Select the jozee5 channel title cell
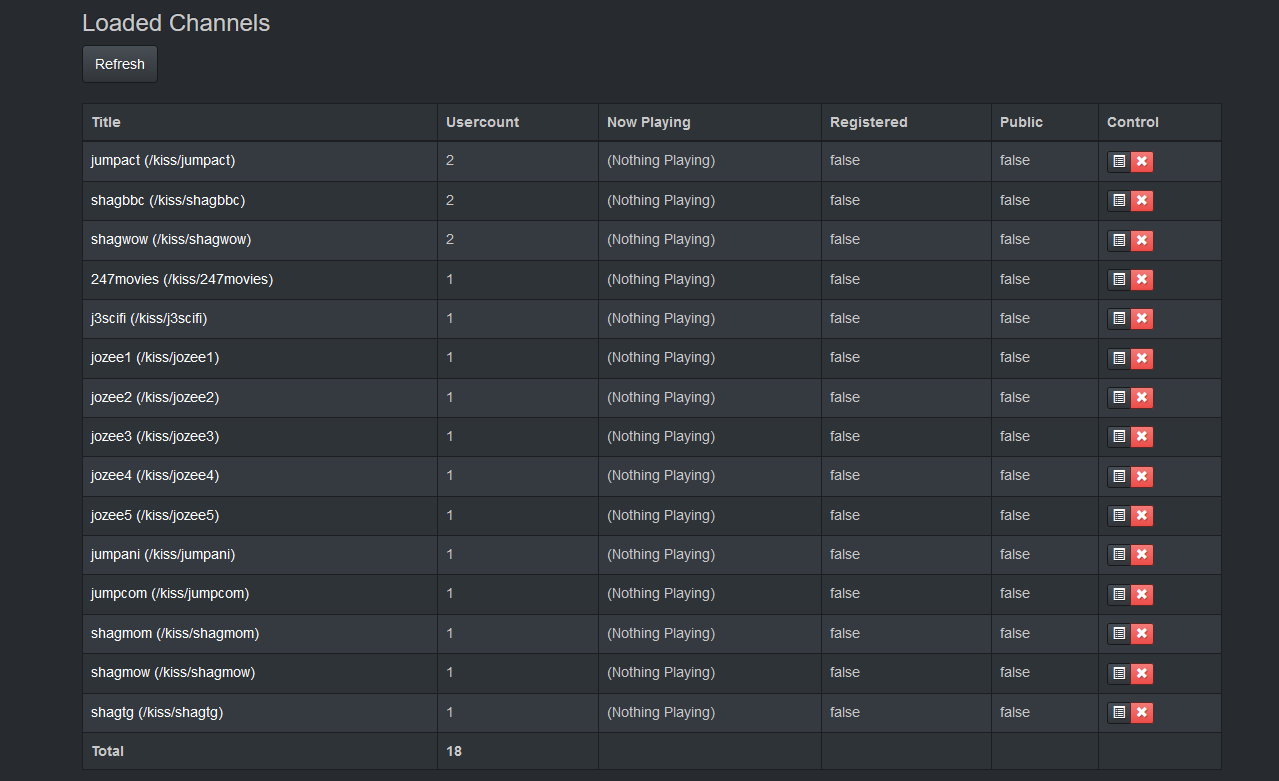 155,515
